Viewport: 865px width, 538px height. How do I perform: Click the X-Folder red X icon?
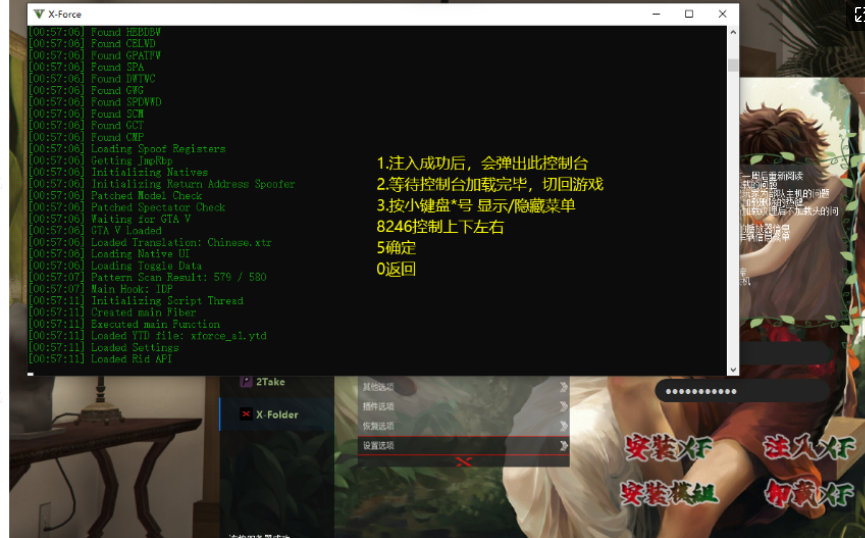pos(246,414)
